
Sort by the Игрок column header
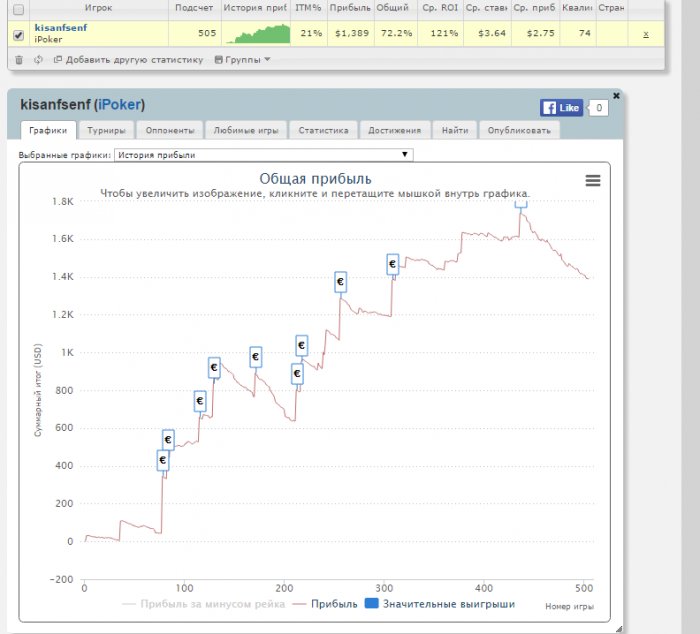(x=98, y=8)
